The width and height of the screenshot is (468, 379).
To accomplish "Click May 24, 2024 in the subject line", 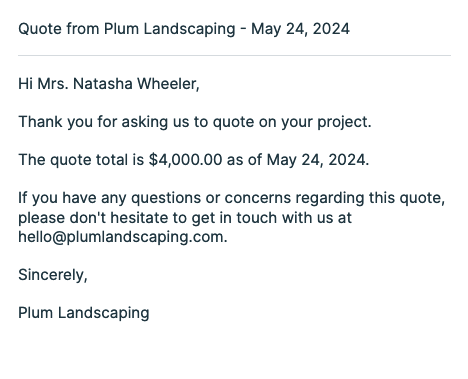I will click(x=300, y=29).
